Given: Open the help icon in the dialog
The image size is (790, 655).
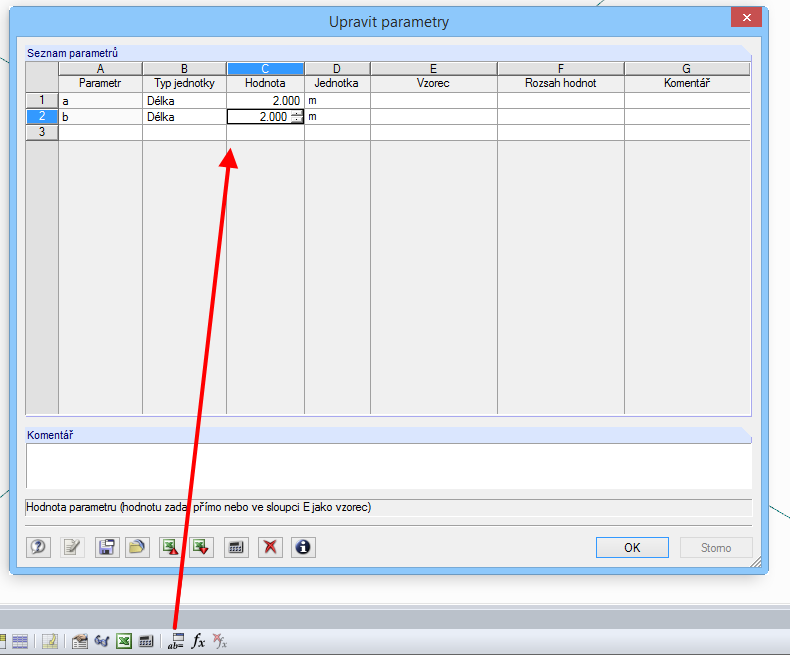Looking at the screenshot, I should (x=38, y=547).
